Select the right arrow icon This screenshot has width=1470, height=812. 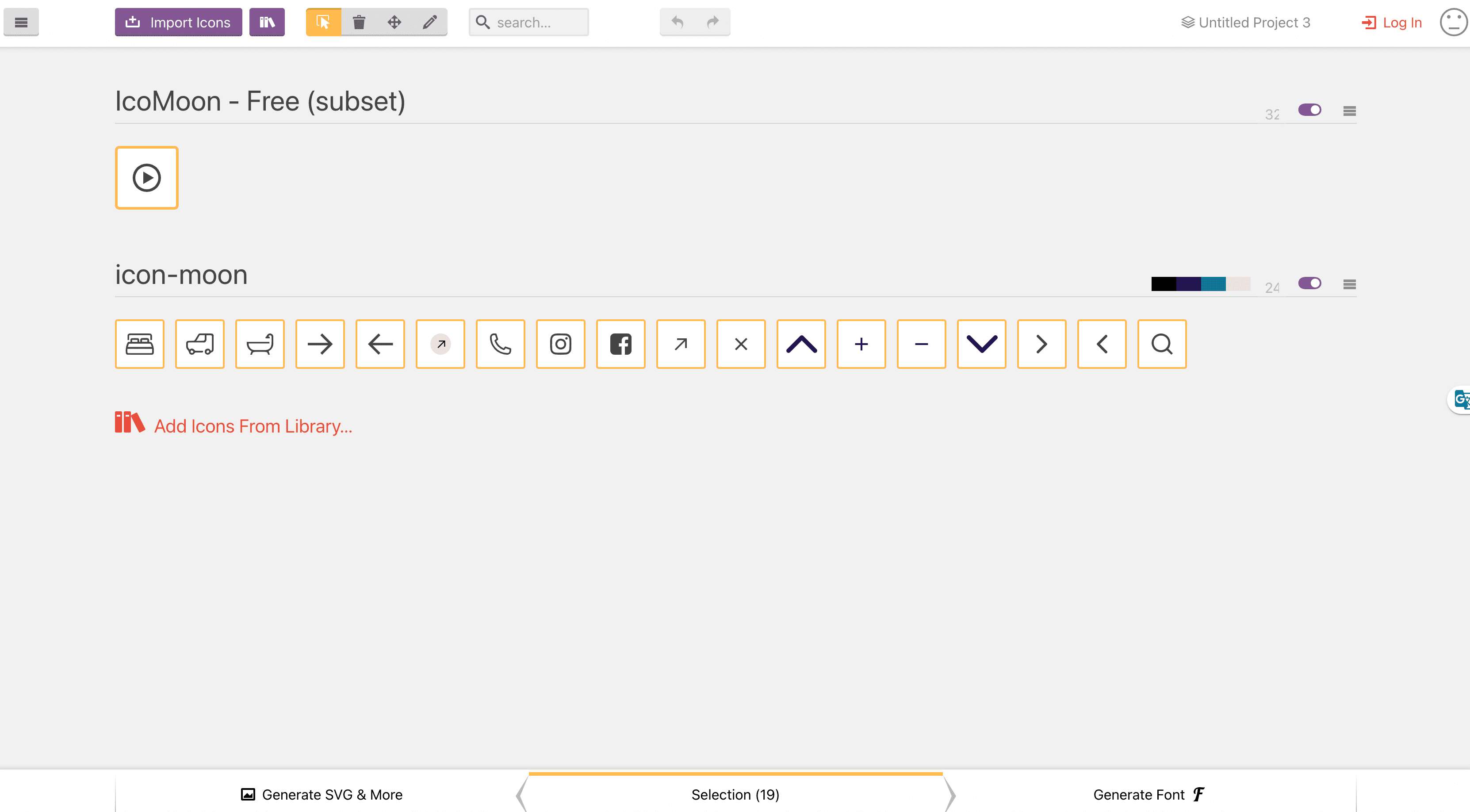coord(320,344)
